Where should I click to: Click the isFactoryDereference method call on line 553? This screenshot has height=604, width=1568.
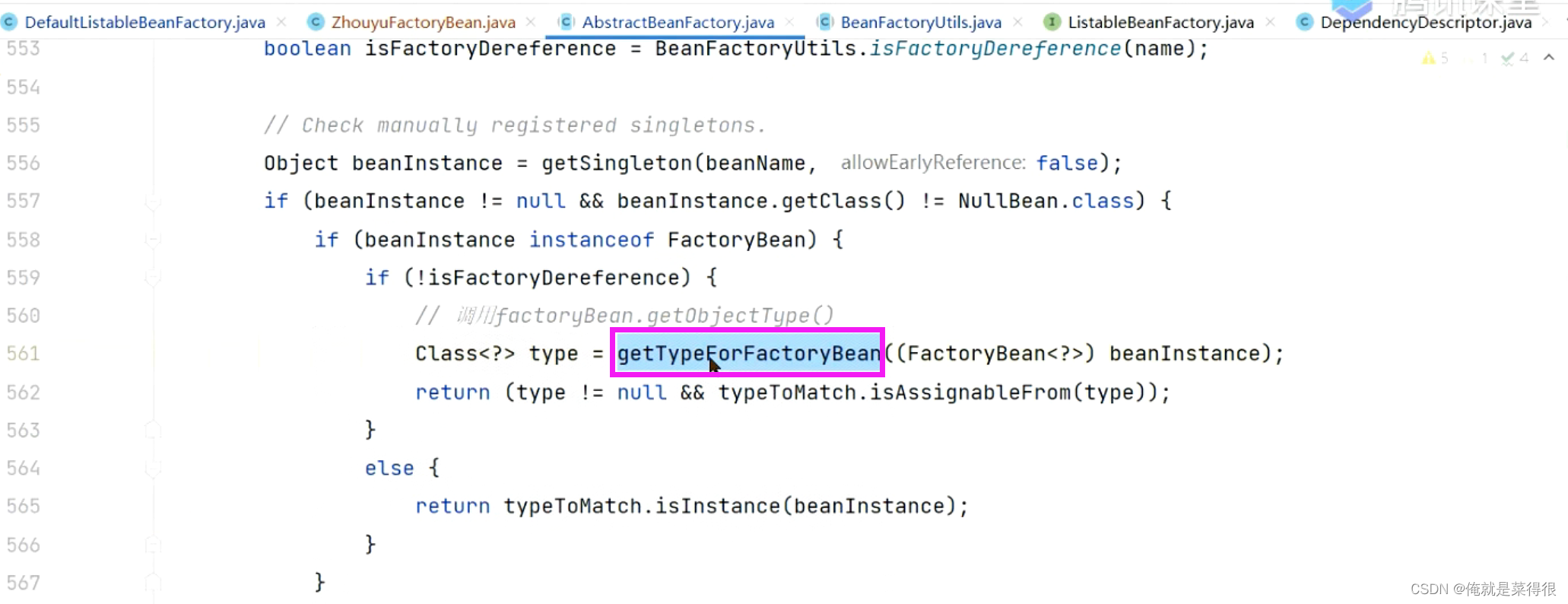[995, 49]
